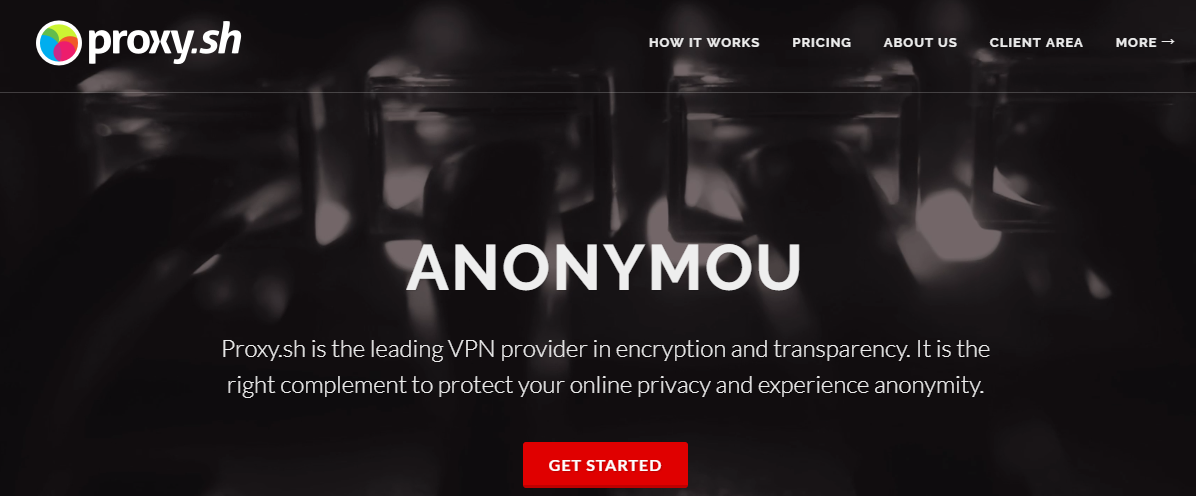Click the horizontal divider line below header
Viewport: 1196px width, 496px height.
pyautogui.click(x=598, y=92)
